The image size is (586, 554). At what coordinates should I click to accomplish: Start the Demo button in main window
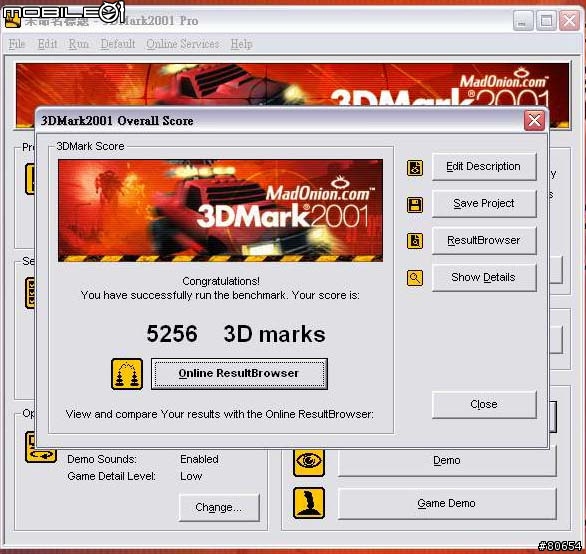[447, 461]
